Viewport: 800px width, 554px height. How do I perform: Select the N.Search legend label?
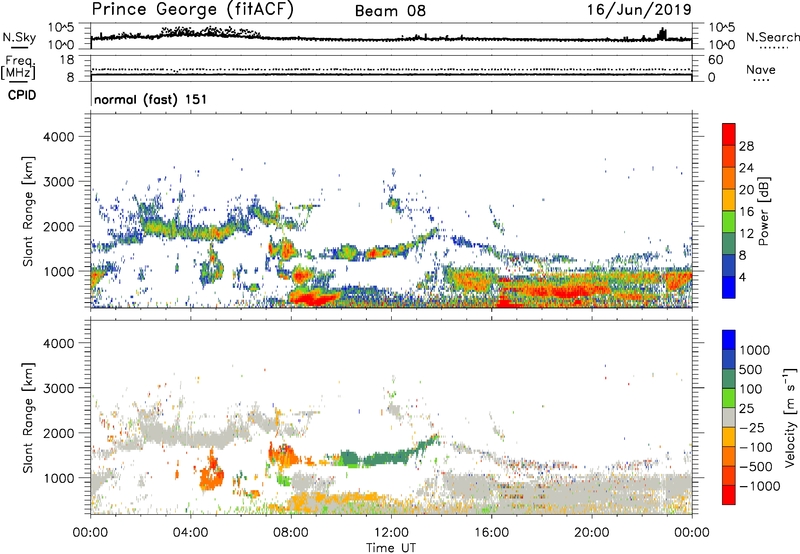click(772, 37)
